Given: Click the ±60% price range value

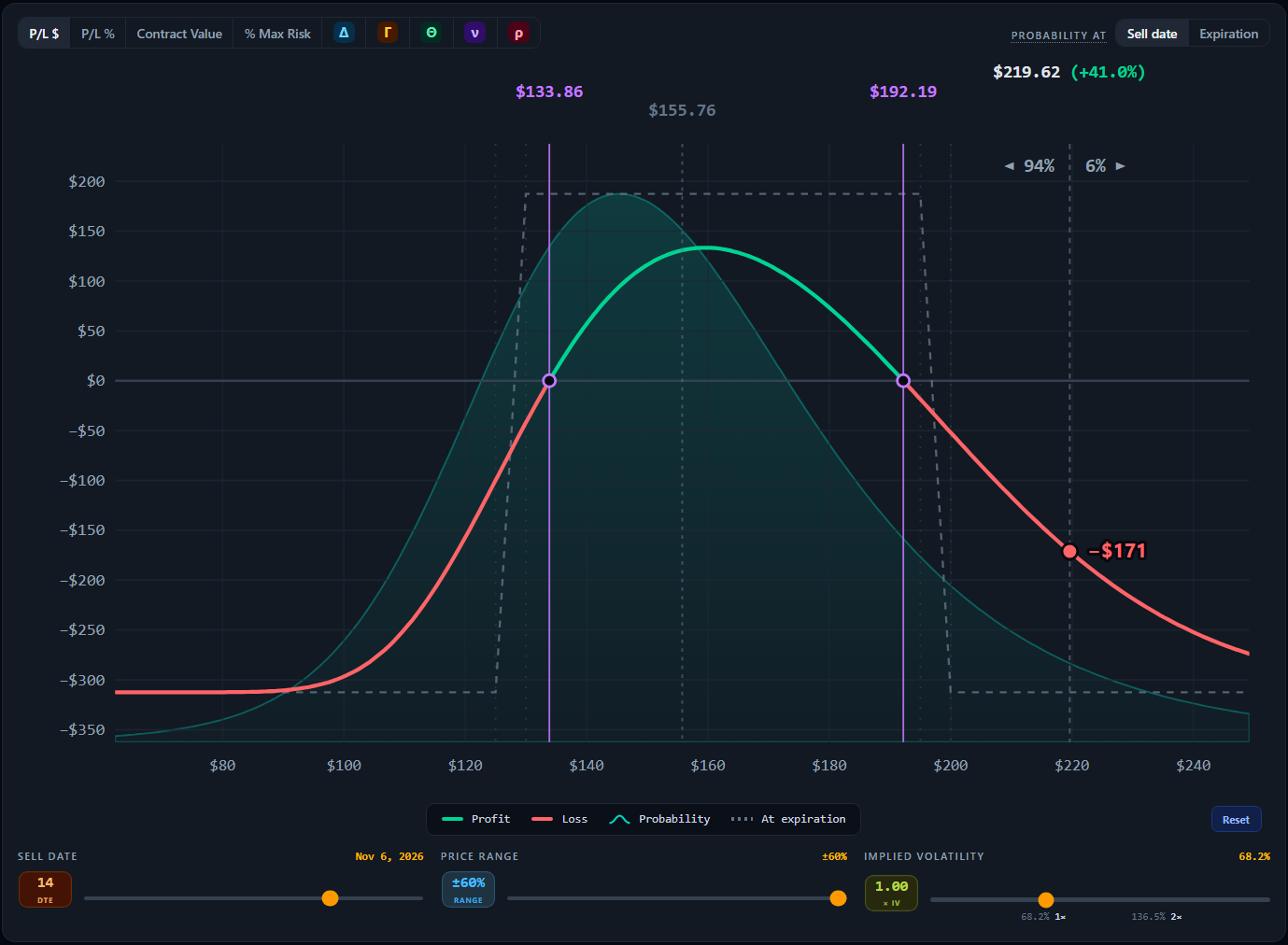Looking at the screenshot, I should (834, 856).
